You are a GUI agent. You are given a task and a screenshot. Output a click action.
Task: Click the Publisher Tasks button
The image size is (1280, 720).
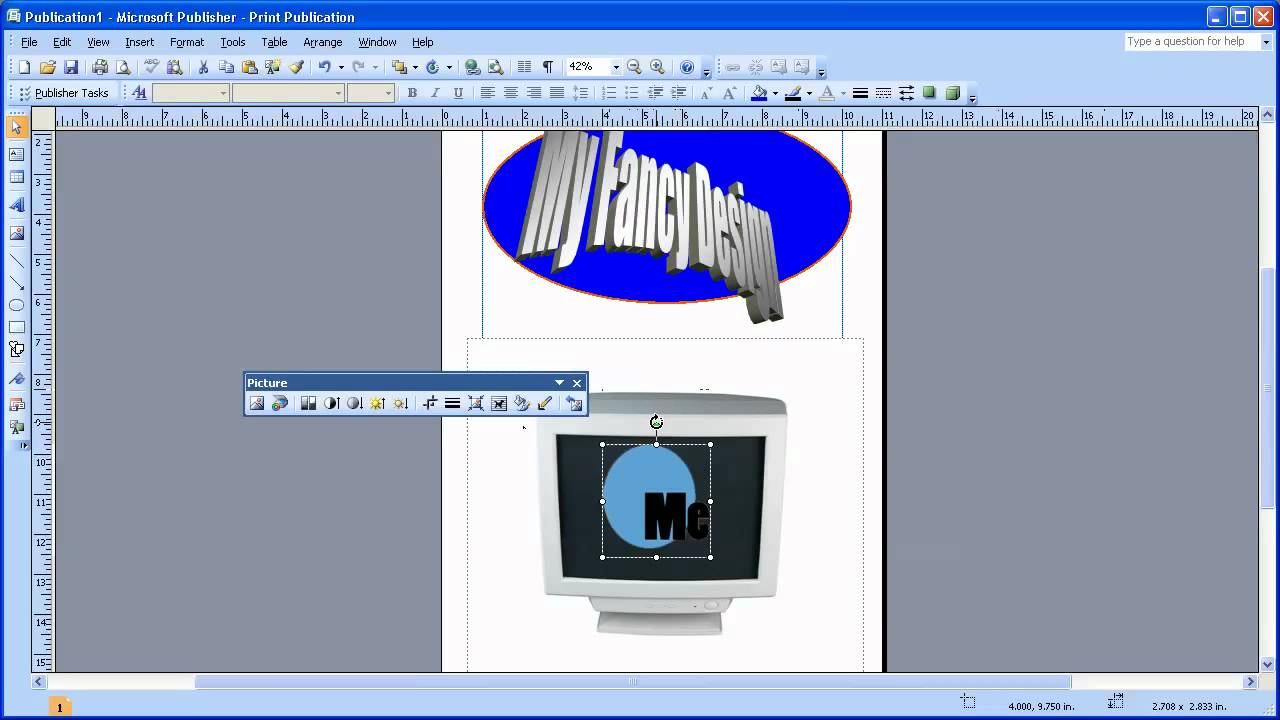(65, 93)
